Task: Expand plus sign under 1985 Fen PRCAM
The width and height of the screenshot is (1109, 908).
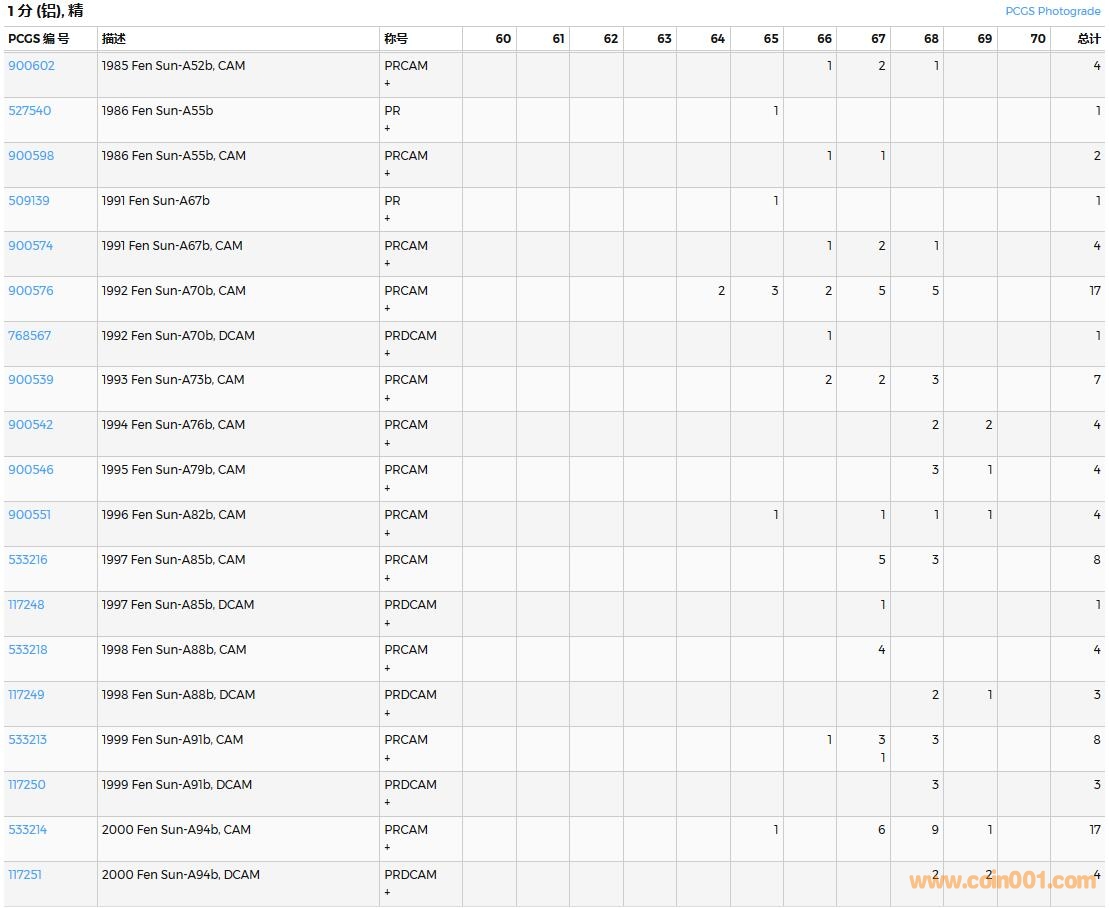Action: [x=387, y=84]
